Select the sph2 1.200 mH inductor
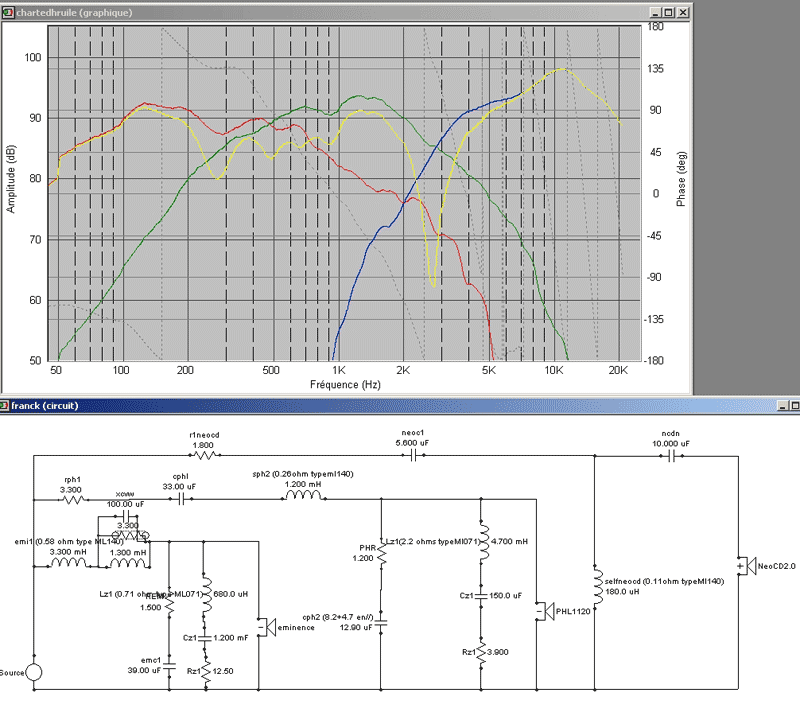The width and height of the screenshot is (800, 720). [x=304, y=496]
